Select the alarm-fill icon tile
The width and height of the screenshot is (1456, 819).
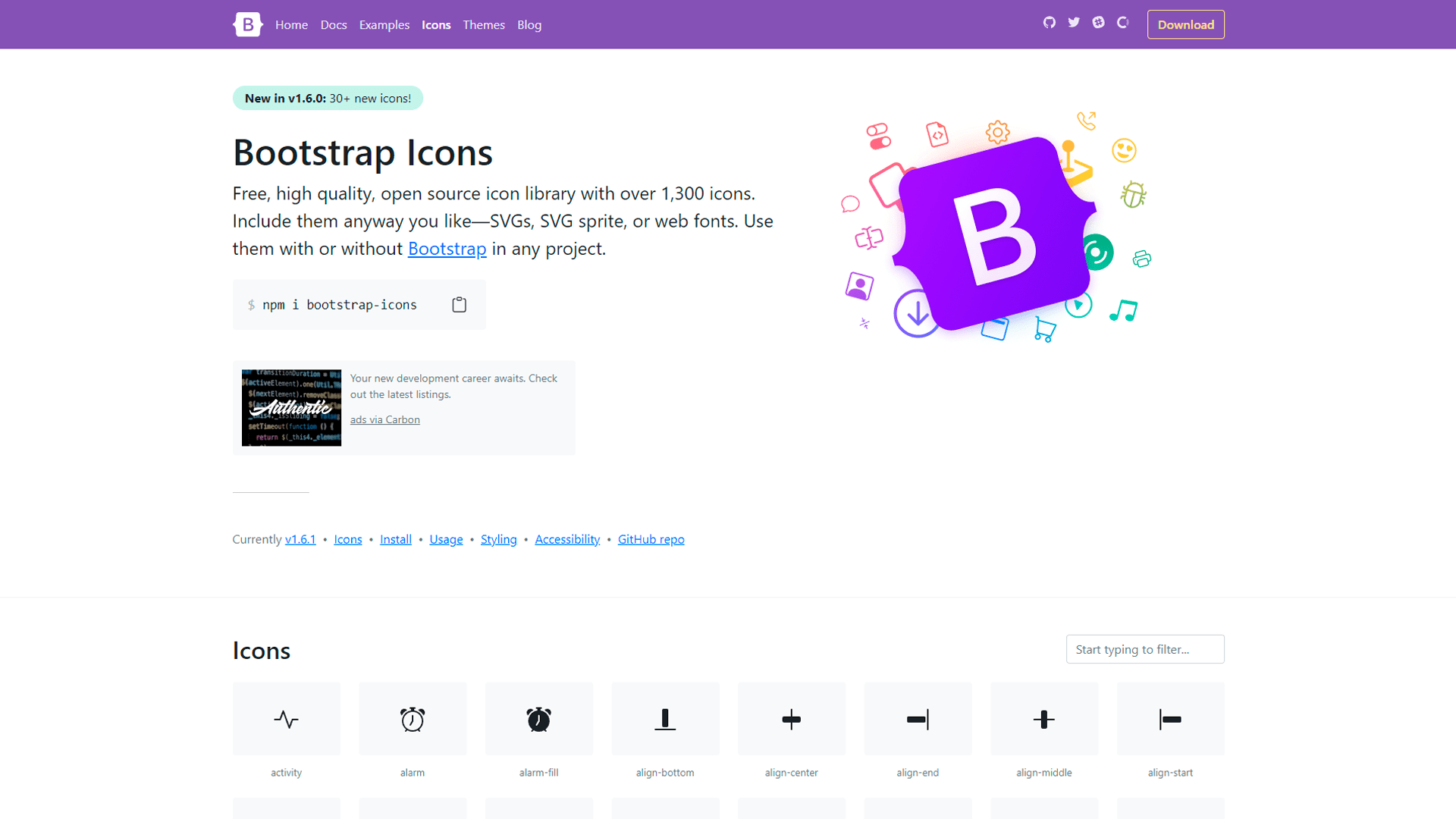point(539,719)
